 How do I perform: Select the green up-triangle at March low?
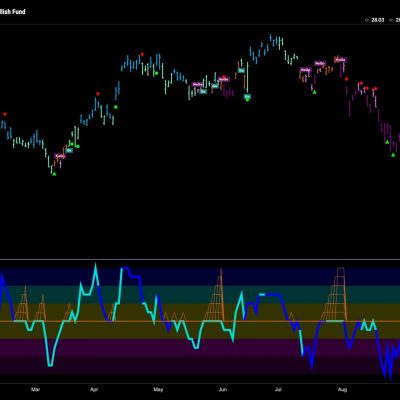[54, 174]
